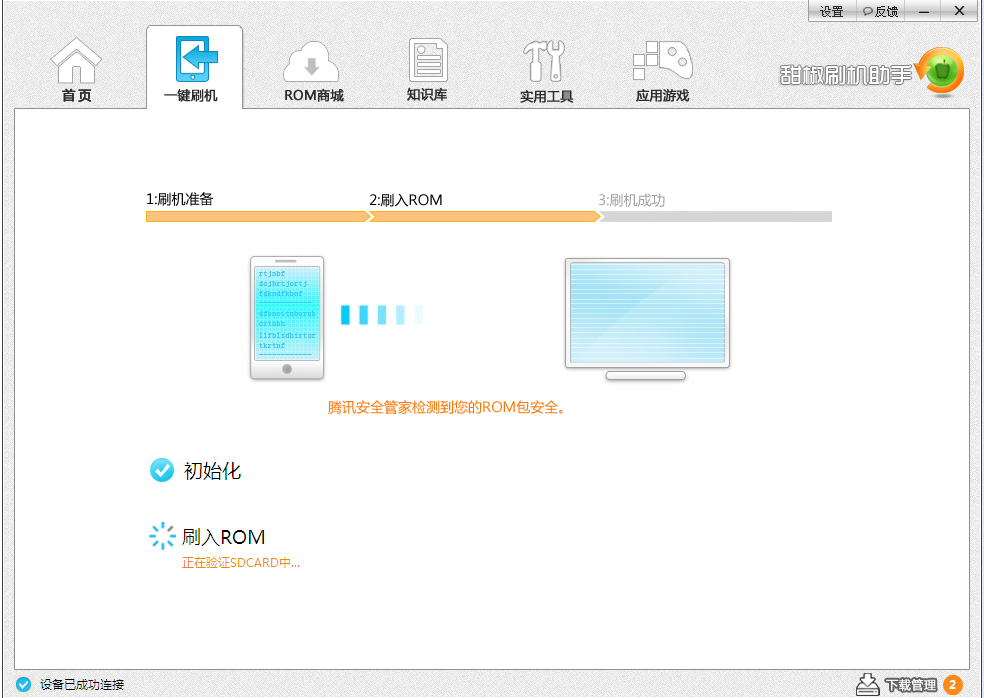The height and width of the screenshot is (698, 984).
Task: Click the 2:刷入ROM progress segment
Action: [x=484, y=217]
